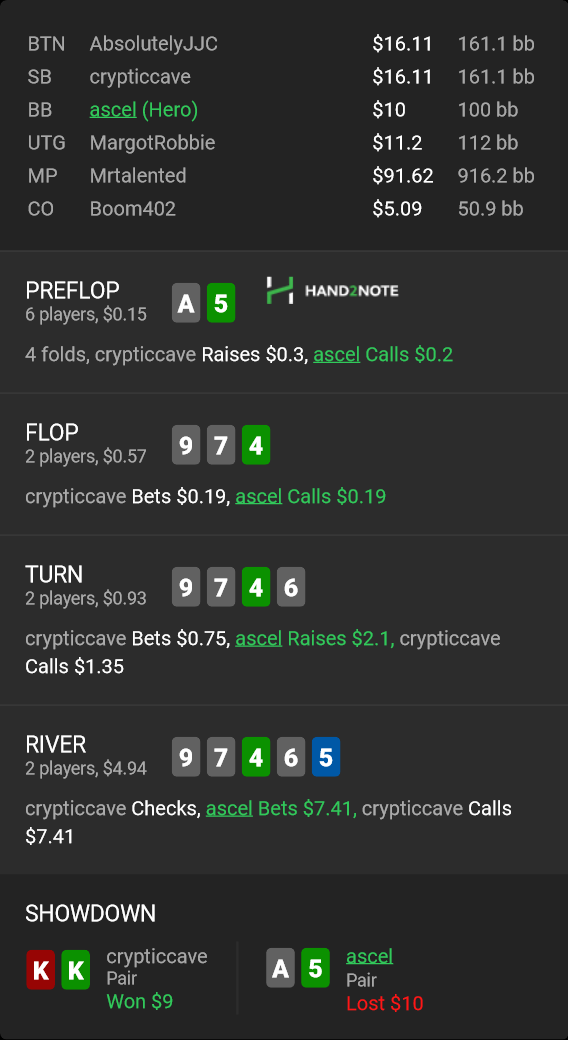This screenshot has height=1040, width=568.
Task: Click the red King showdown card
Action: [40, 970]
